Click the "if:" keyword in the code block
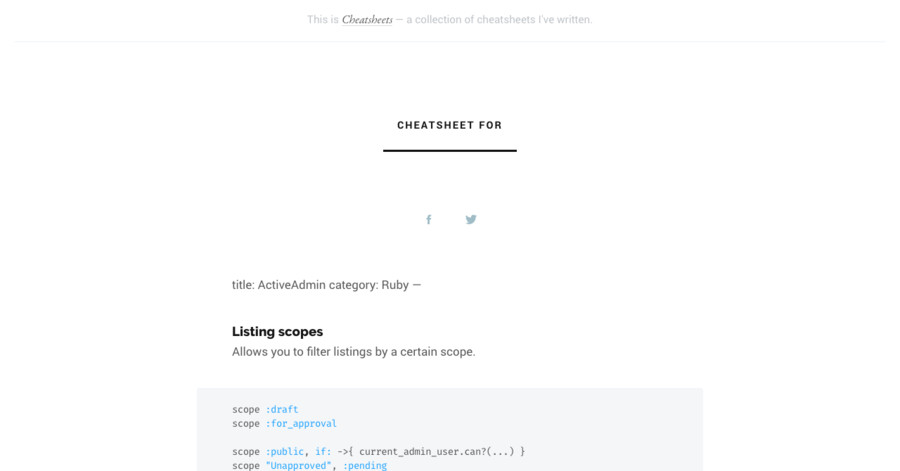The image size is (900, 471). 323,451
